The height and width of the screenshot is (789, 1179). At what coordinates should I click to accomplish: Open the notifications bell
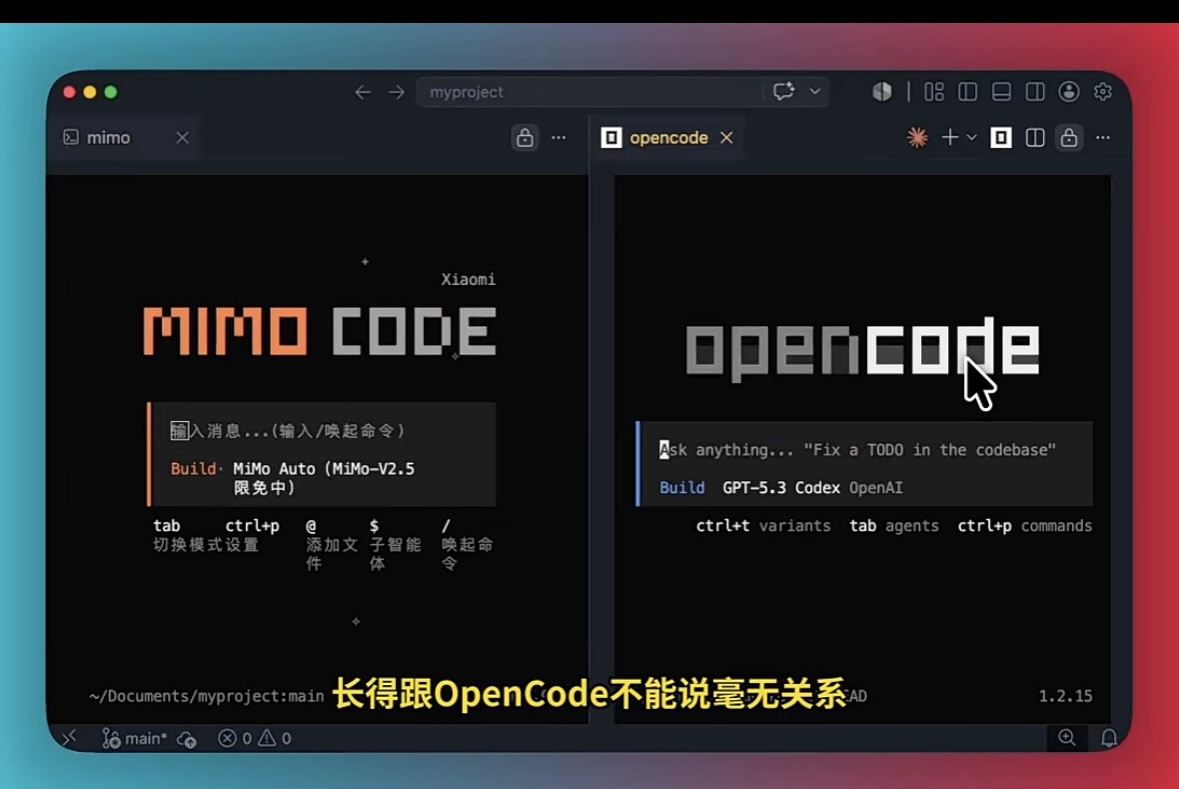(1109, 739)
